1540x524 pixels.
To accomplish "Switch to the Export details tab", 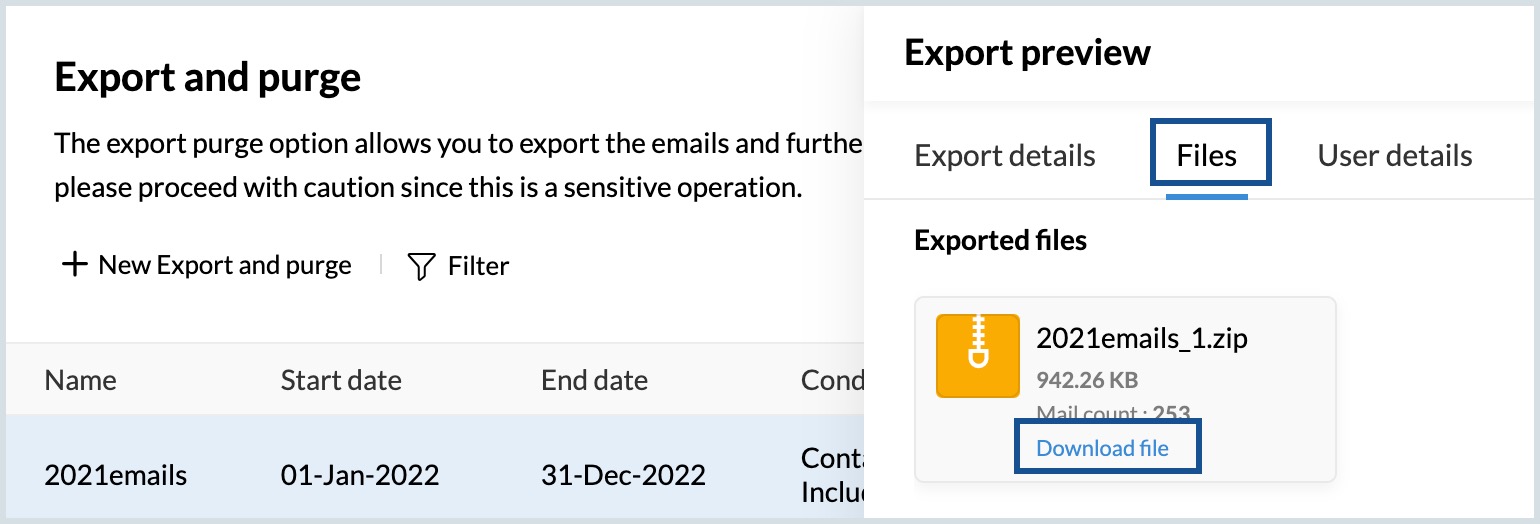I will click(1005, 156).
